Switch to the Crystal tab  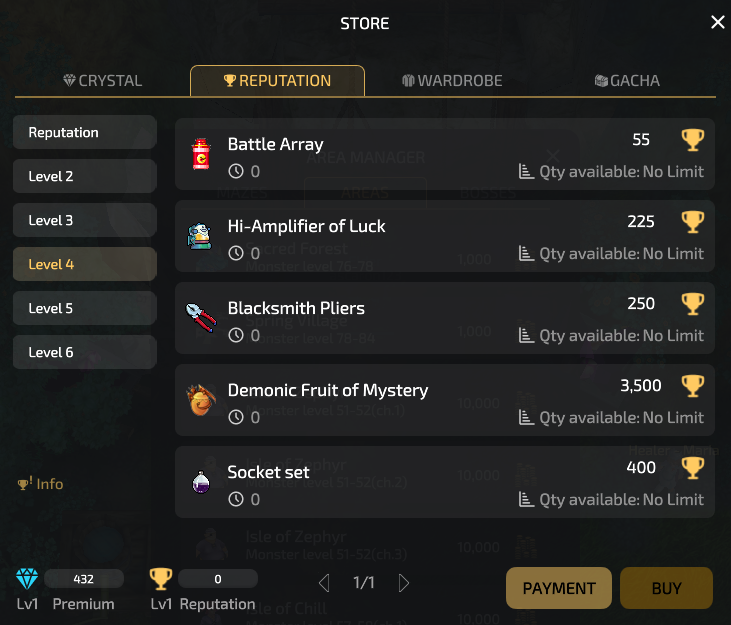(102, 81)
